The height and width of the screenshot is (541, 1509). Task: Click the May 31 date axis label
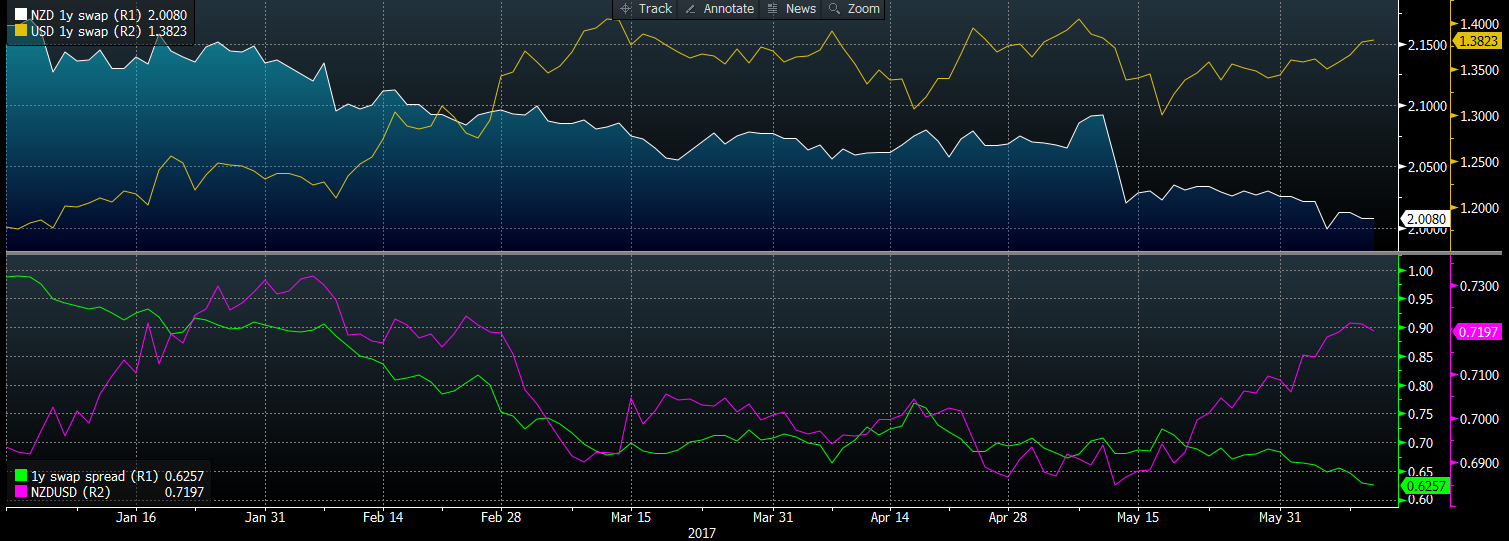tap(1281, 518)
